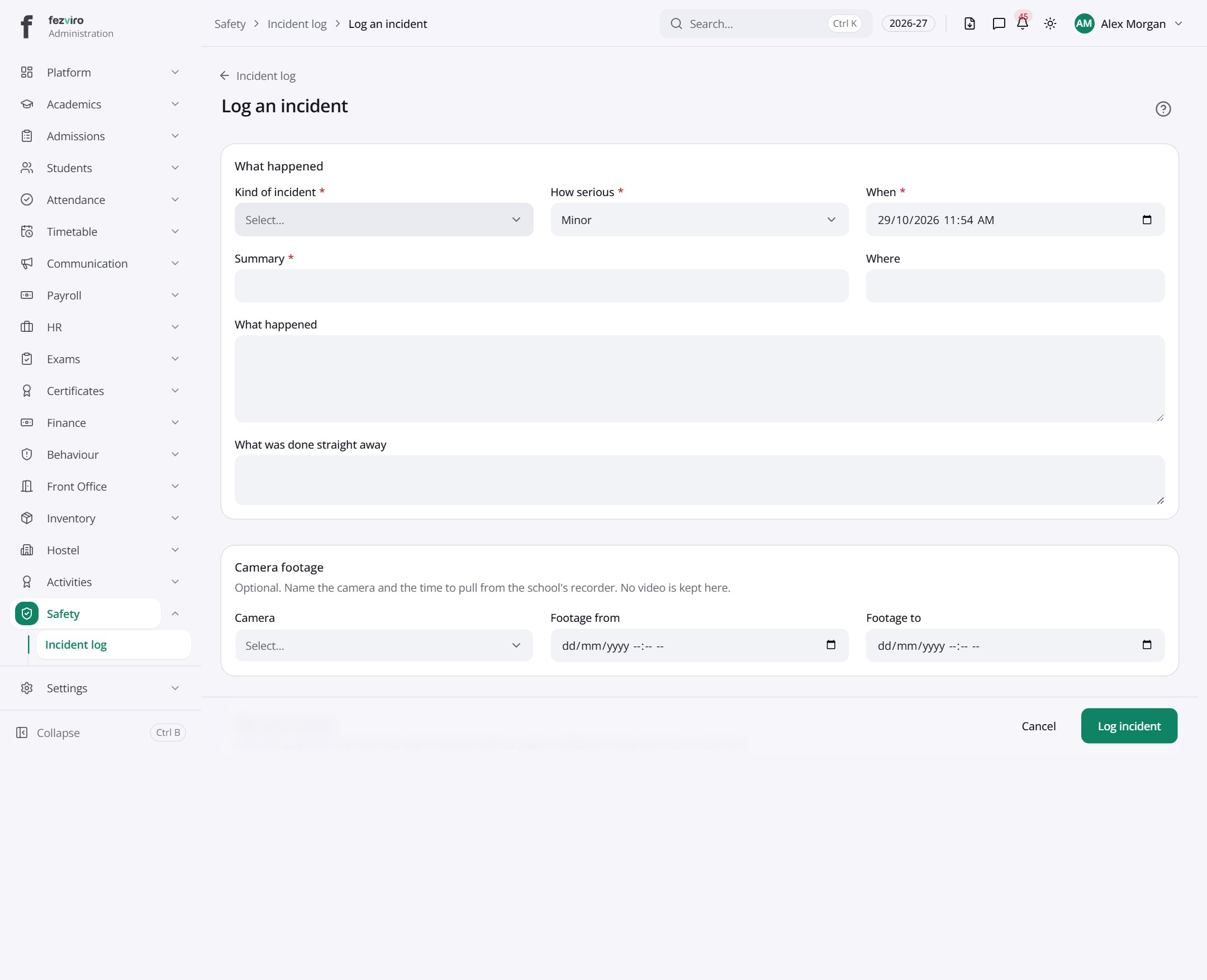Viewport: 1207px width, 980px height.
Task: Click the Platform grid icon in sidebar
Action: (26, 72)
